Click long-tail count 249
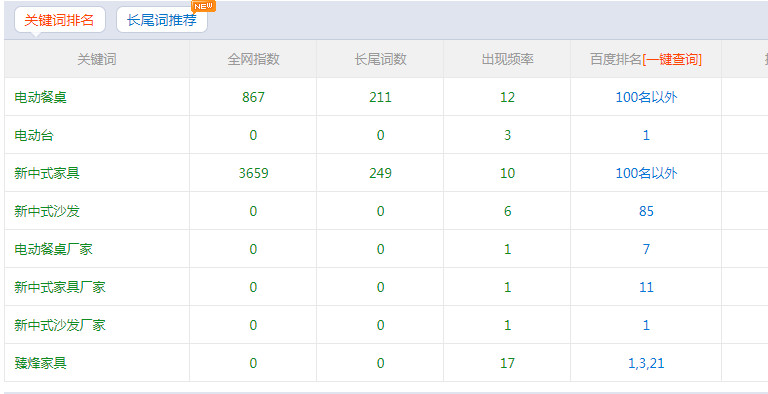Viewport: 768px width, 394px height. (x=381, y=173)
